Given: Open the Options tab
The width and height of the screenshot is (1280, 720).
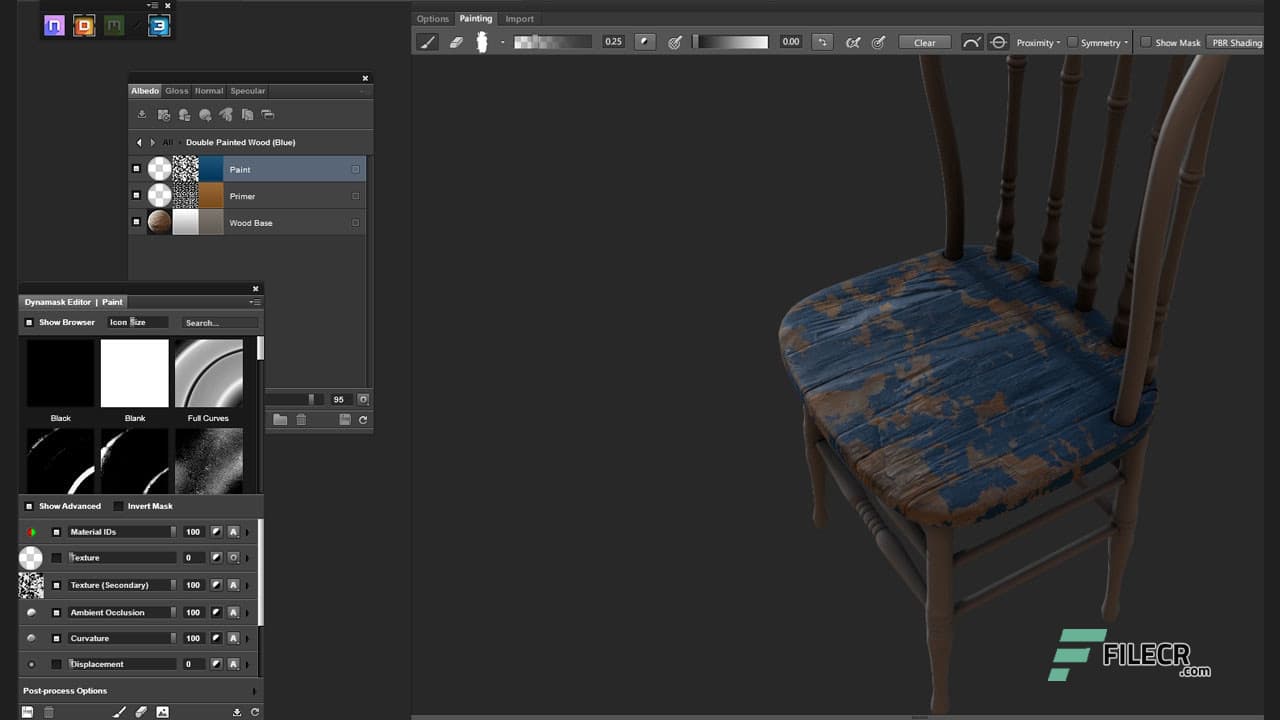Looking at the screenshot, I should pyautogui.click(x=433, y=18).
